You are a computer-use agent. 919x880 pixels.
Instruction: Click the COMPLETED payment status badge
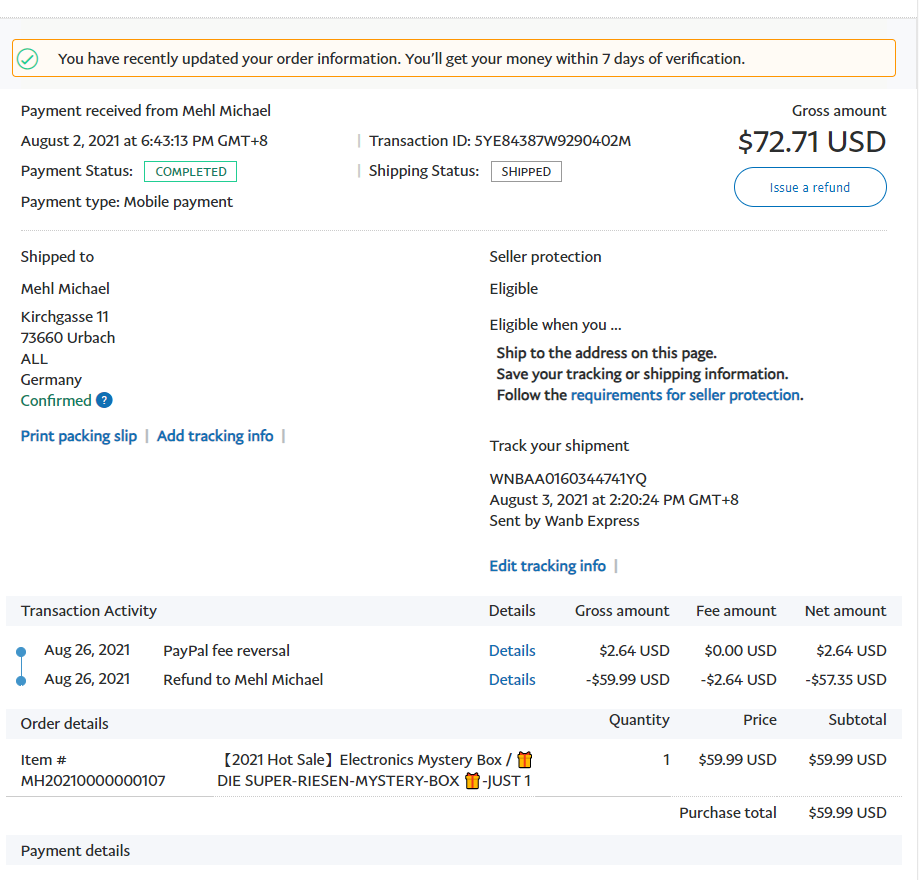click(190, 172)
